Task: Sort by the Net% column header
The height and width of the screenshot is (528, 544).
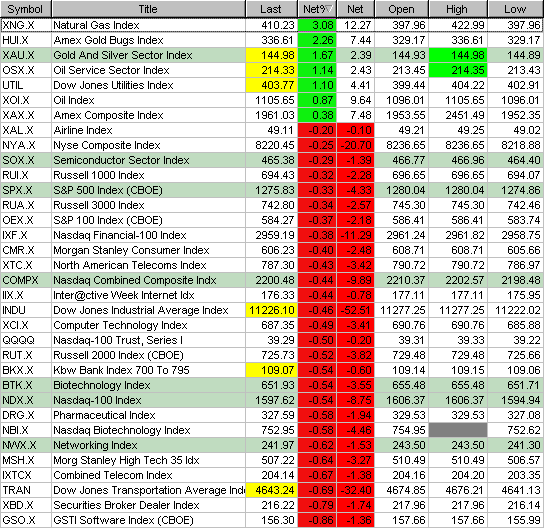Action: tap(317, 9)
